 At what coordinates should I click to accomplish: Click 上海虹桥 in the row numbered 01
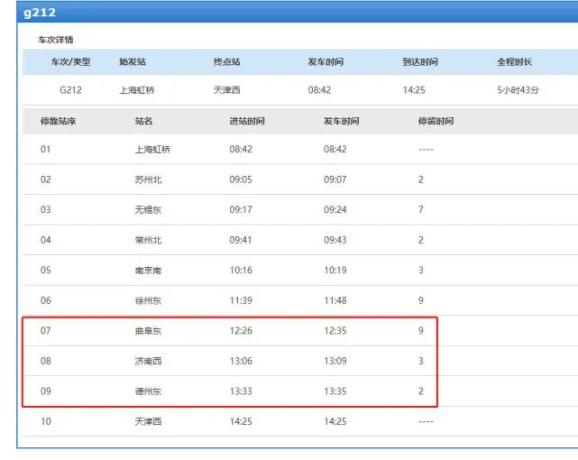pyautogui.click(x=153, y=149)
